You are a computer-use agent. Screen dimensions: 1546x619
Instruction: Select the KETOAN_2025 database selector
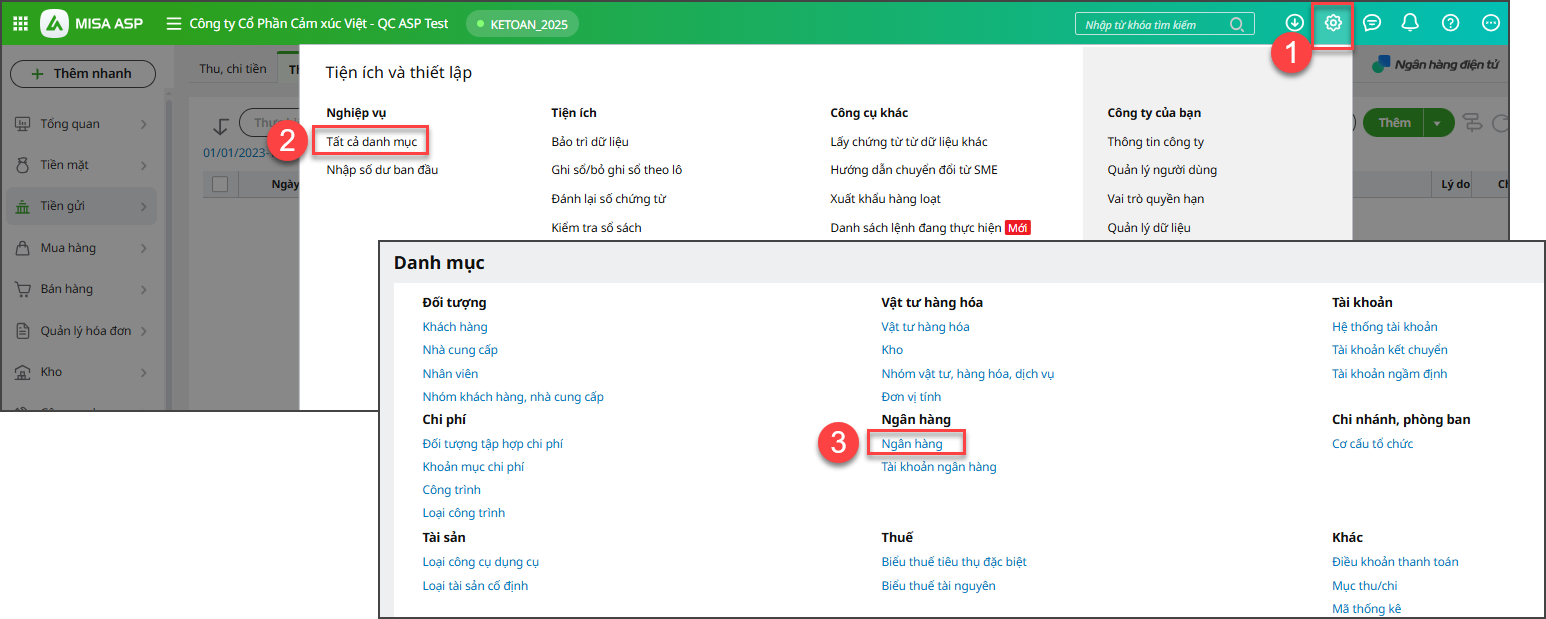[x=522, y=23]
